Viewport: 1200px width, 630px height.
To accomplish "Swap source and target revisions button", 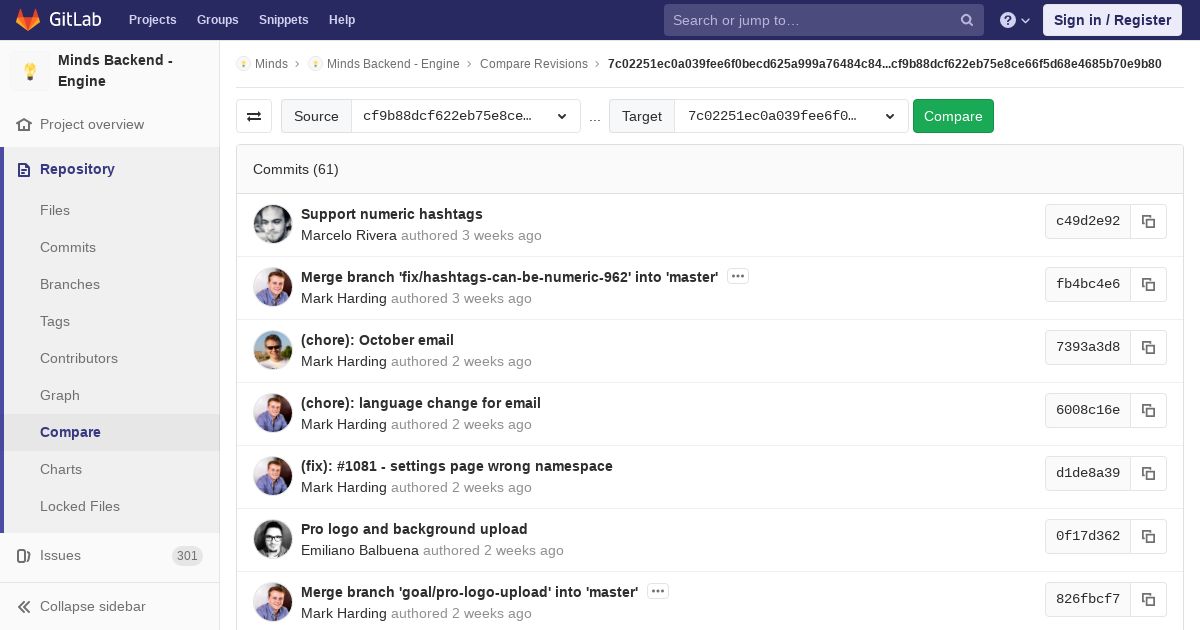I will coord(254,116).
